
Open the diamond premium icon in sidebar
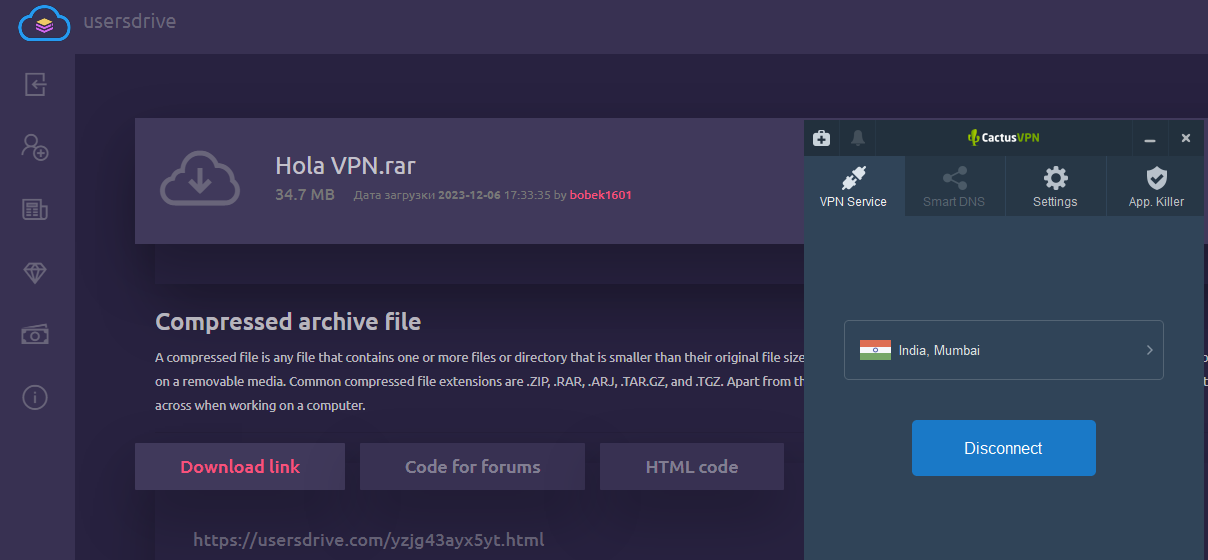pos(36,273)
